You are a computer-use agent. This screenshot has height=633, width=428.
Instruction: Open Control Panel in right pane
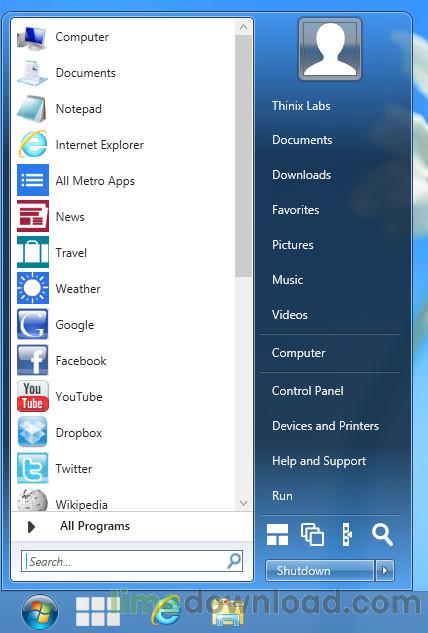click(307, 391)
